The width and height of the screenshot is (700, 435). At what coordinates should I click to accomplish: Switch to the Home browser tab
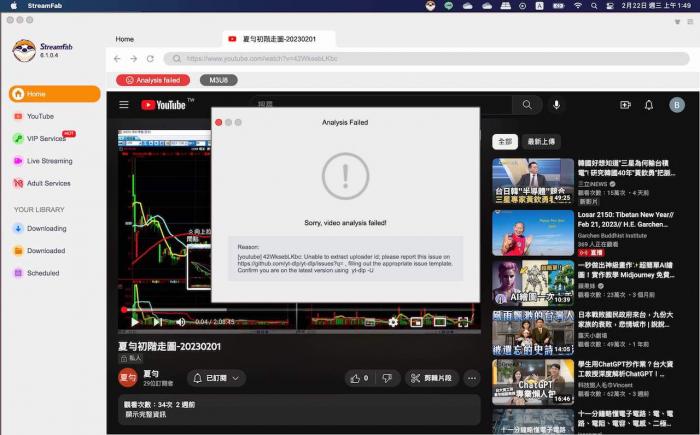click(125, 39)
